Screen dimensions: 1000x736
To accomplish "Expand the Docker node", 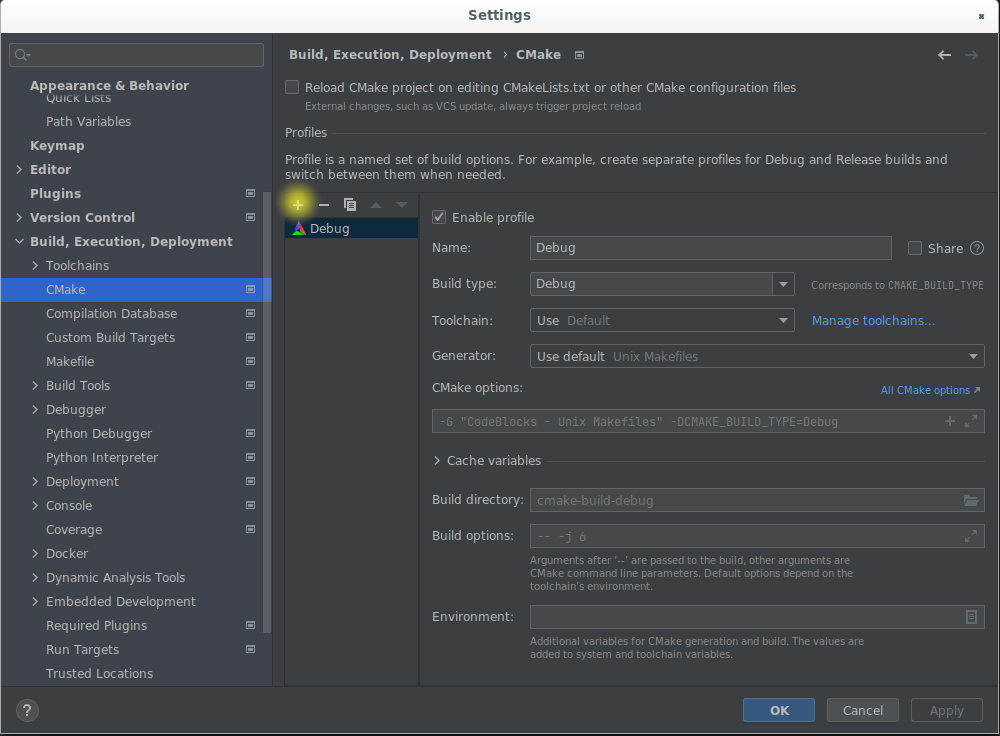I will (35, 554).
